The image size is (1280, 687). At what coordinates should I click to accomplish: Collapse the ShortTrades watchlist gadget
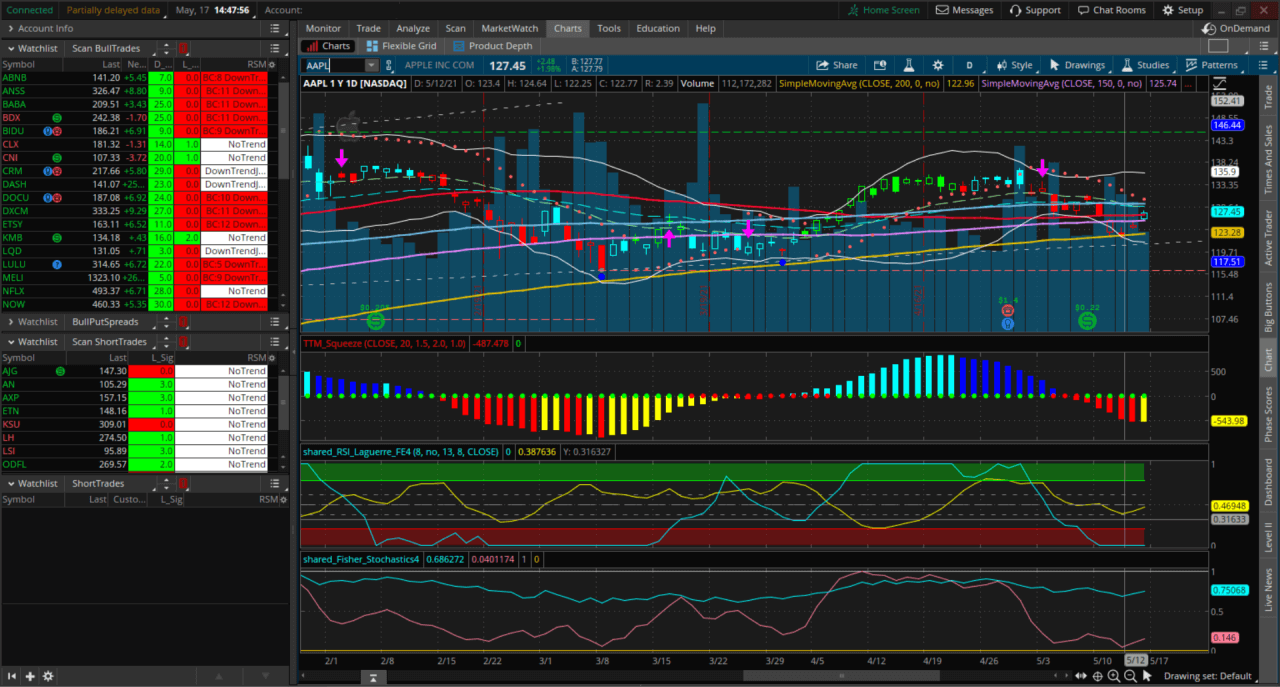pos(10,484)
